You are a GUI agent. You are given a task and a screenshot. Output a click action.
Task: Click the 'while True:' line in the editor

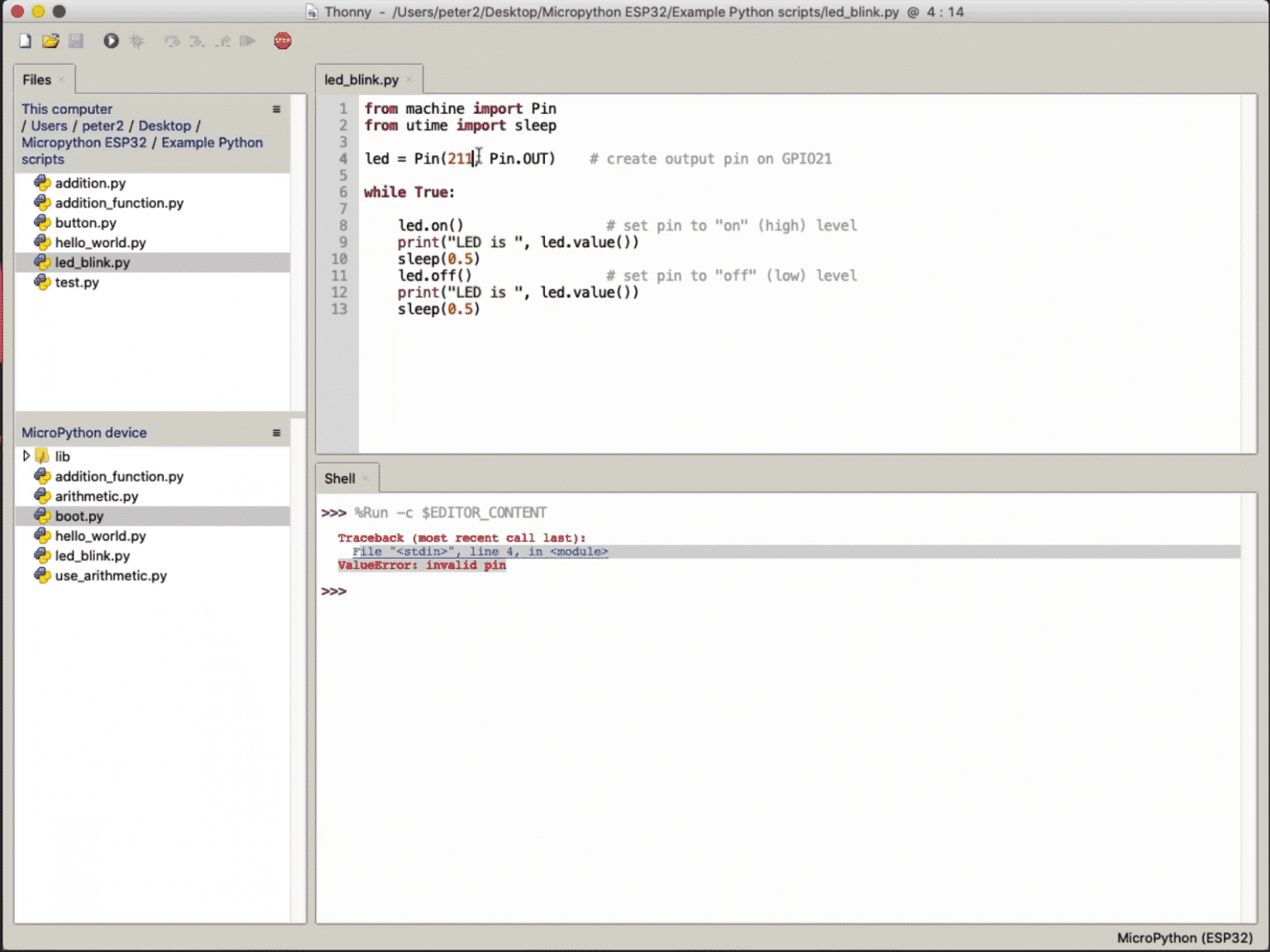tap(409, 192)
